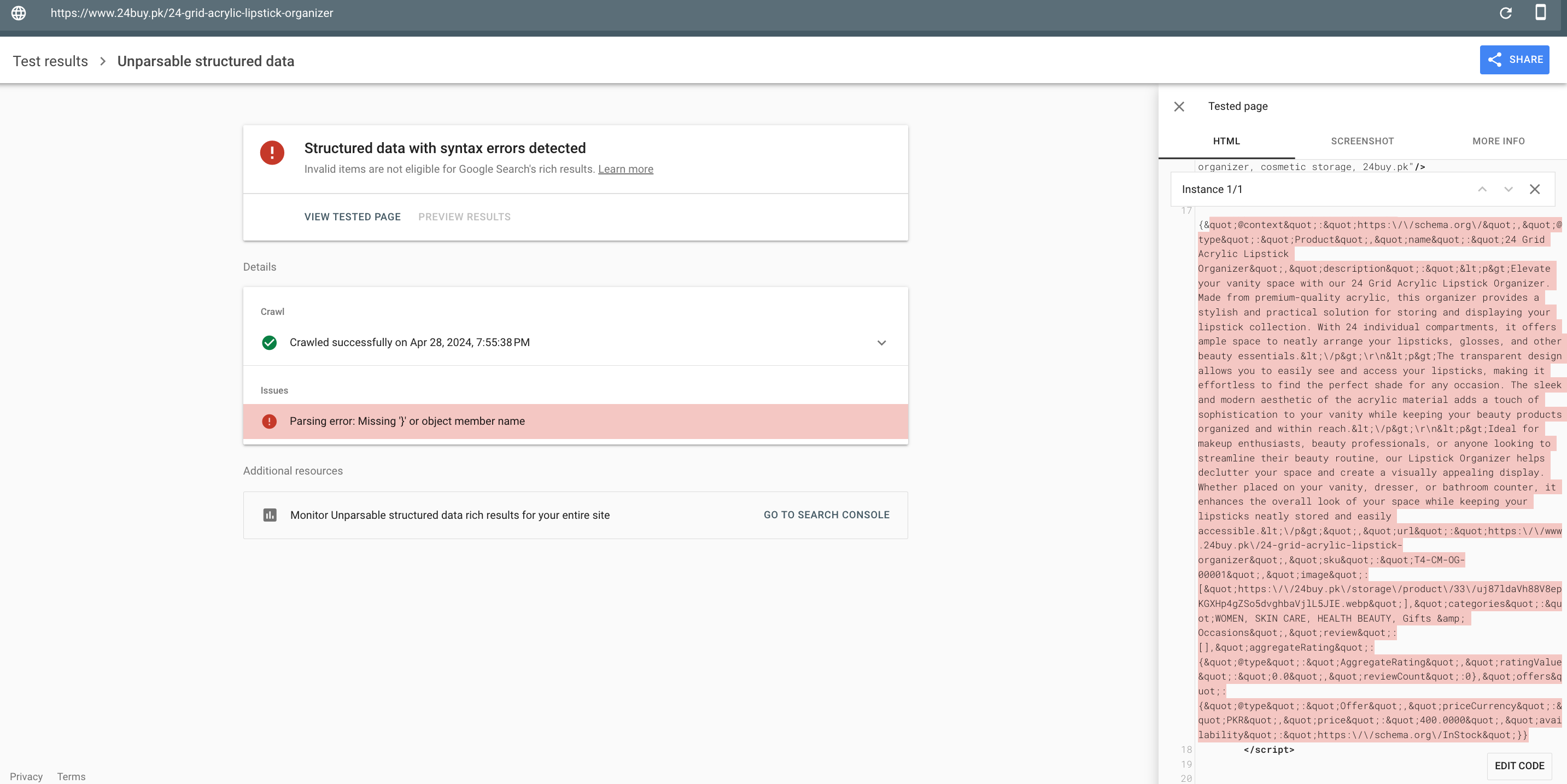Open the MORE INFO tab

[1498, 141]
